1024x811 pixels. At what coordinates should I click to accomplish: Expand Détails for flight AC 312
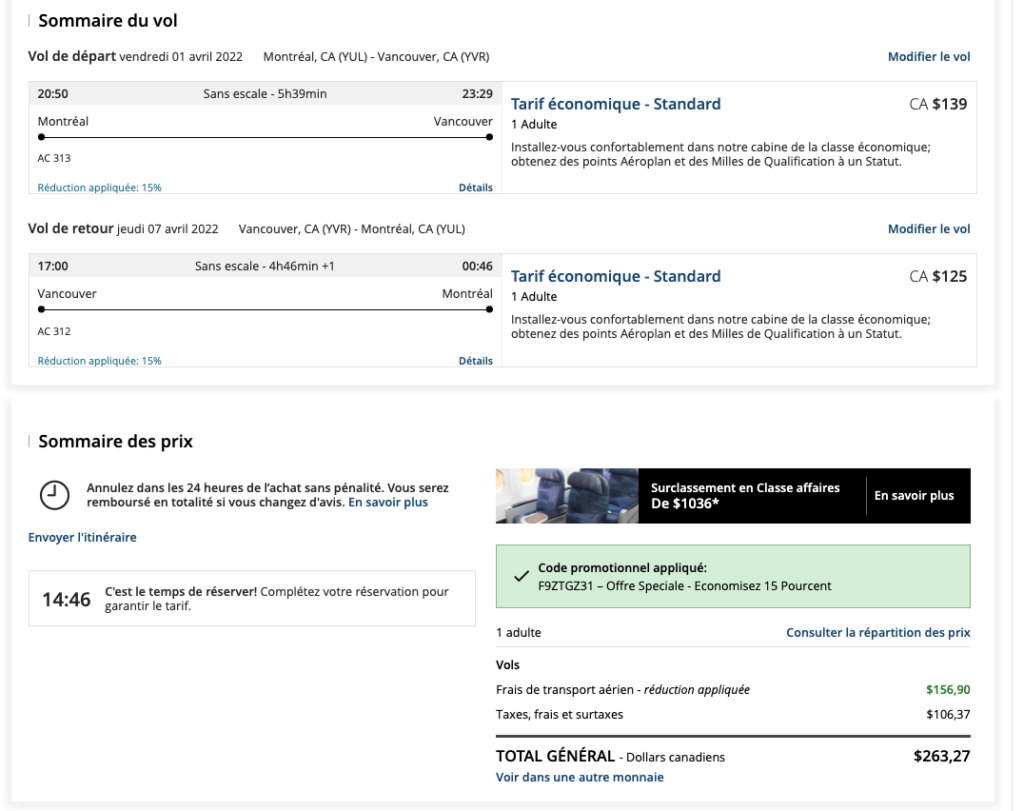(475, 361)
